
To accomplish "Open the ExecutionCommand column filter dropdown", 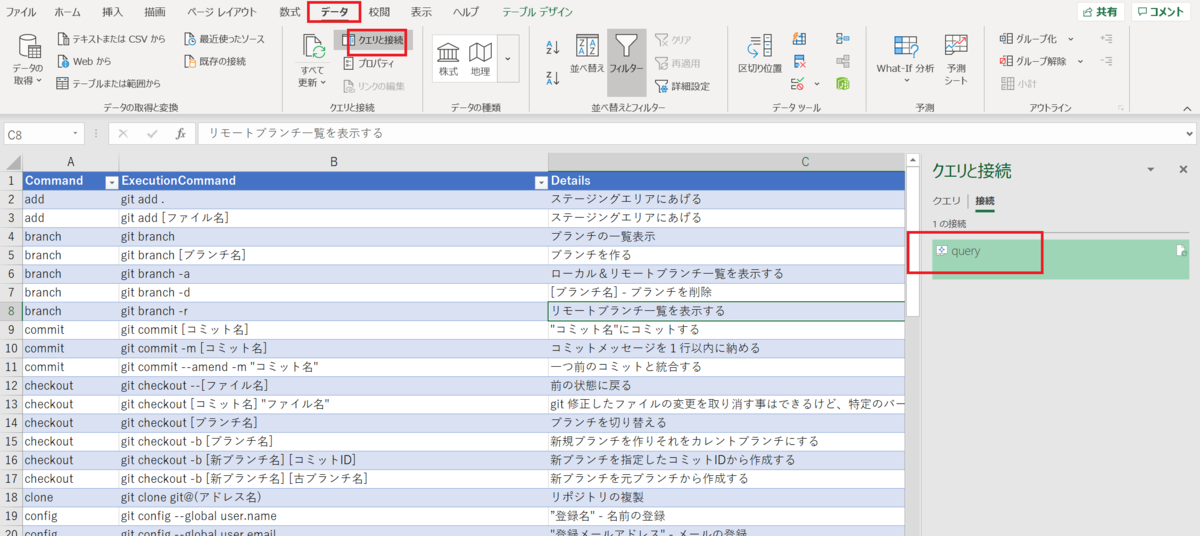I will 541,182.
